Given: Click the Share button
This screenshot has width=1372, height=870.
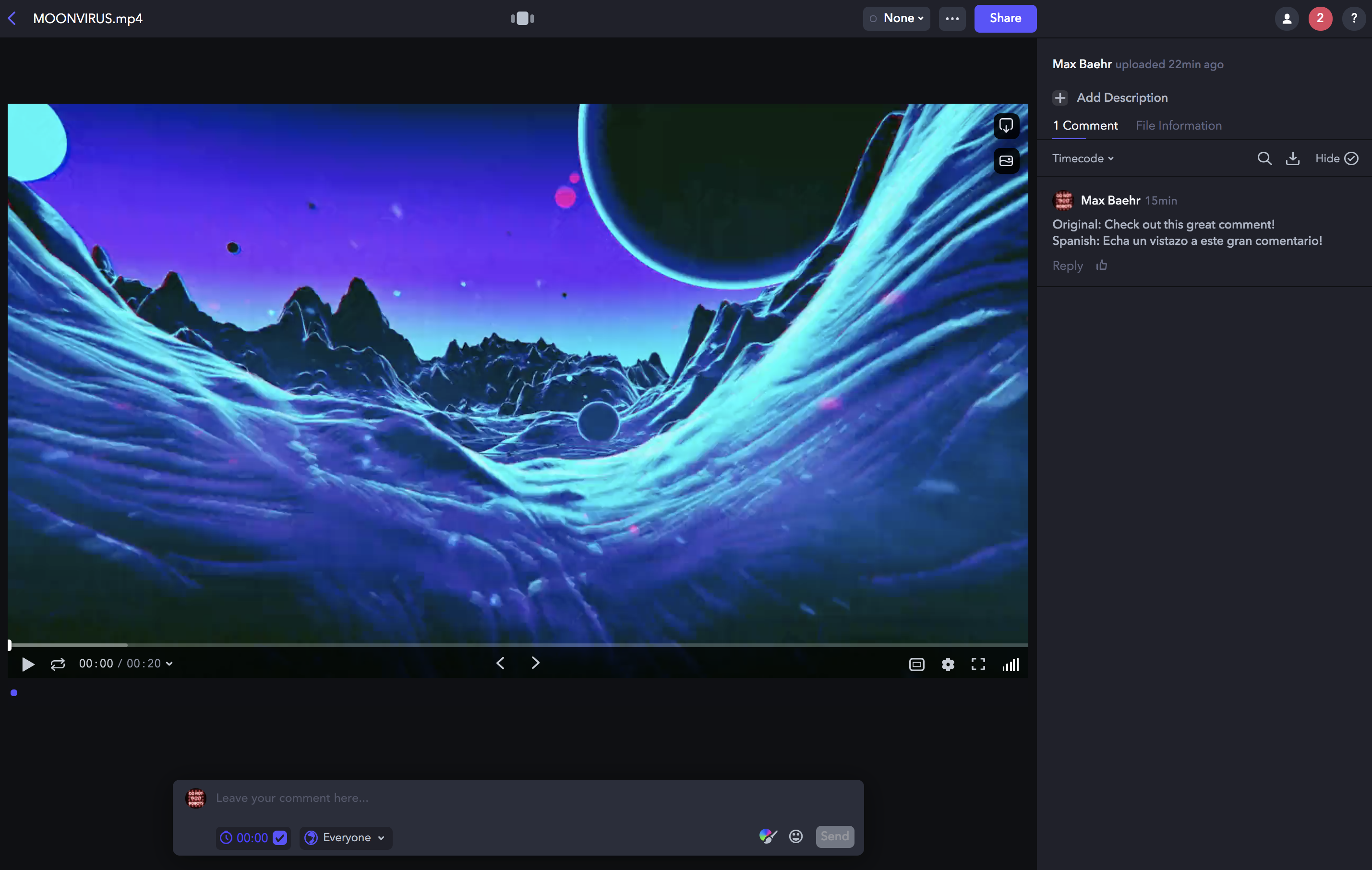Looking at the screenshot, I should click(1004, 18).
